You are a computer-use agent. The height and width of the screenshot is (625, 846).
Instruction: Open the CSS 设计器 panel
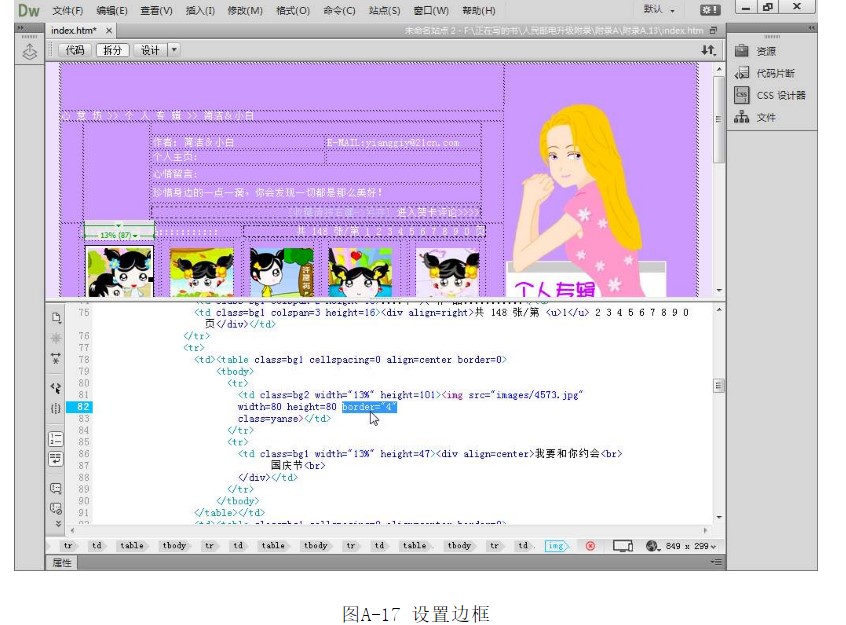pos(780,95)
